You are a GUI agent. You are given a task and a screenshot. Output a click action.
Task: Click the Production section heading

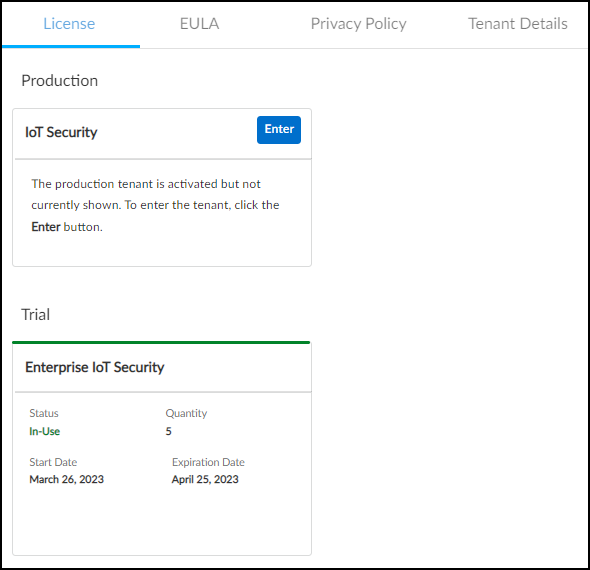[59, 81]
